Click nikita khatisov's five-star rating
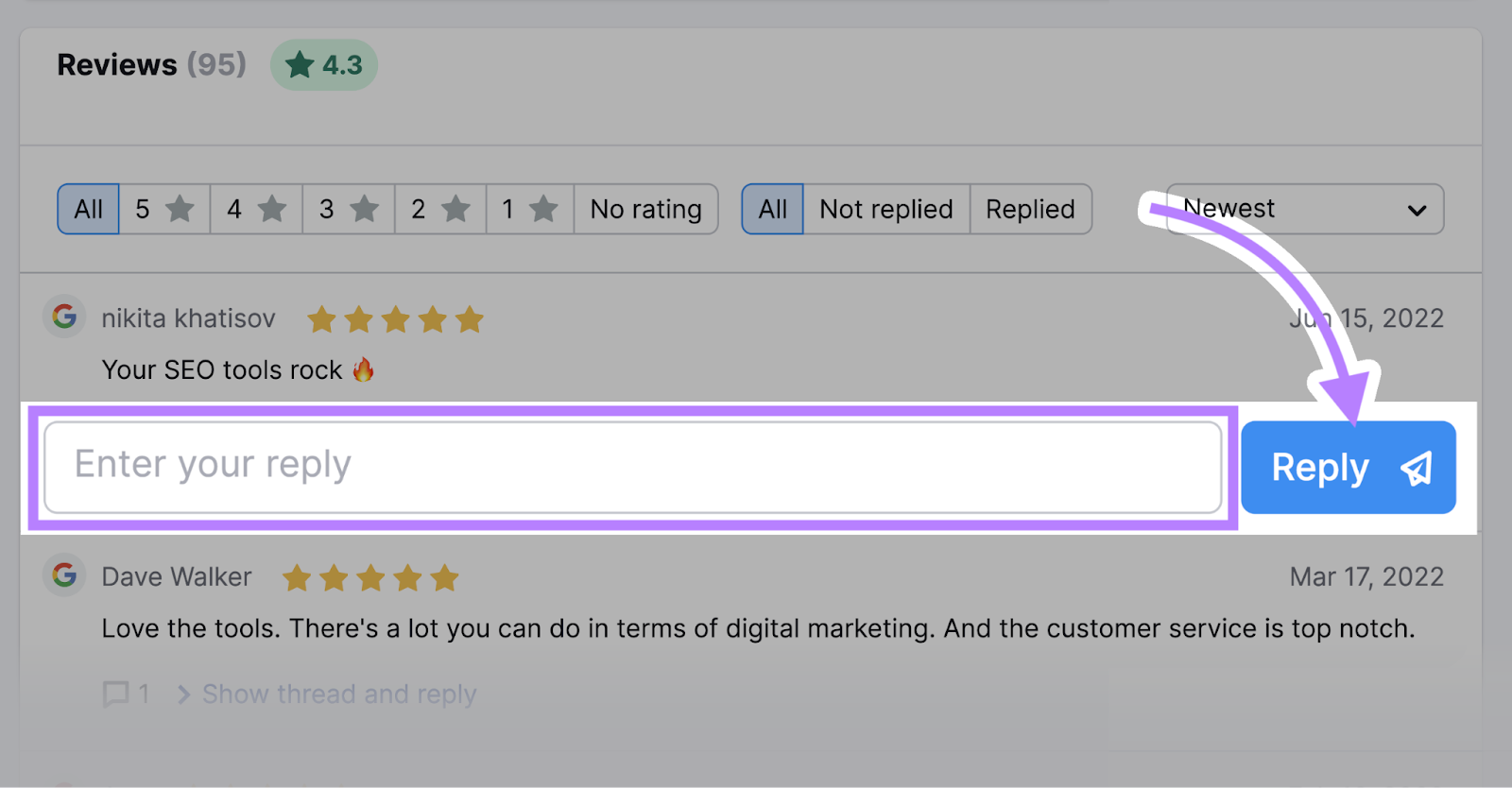1512x788 pixels. pos(395,319)
